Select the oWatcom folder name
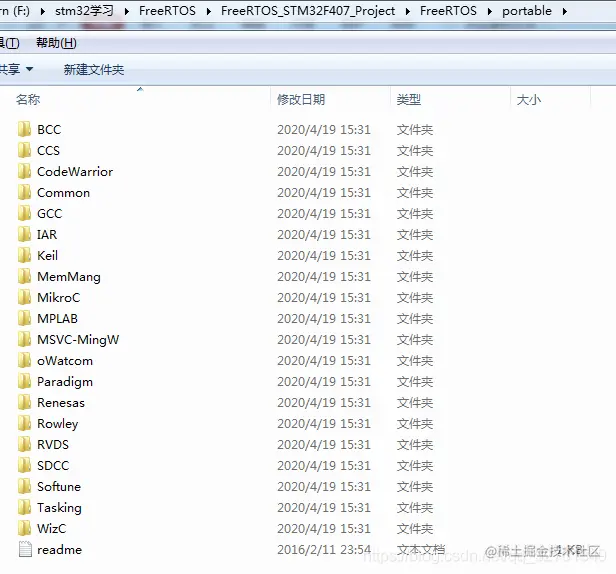 pyautogui.click(x=65, y=360)
